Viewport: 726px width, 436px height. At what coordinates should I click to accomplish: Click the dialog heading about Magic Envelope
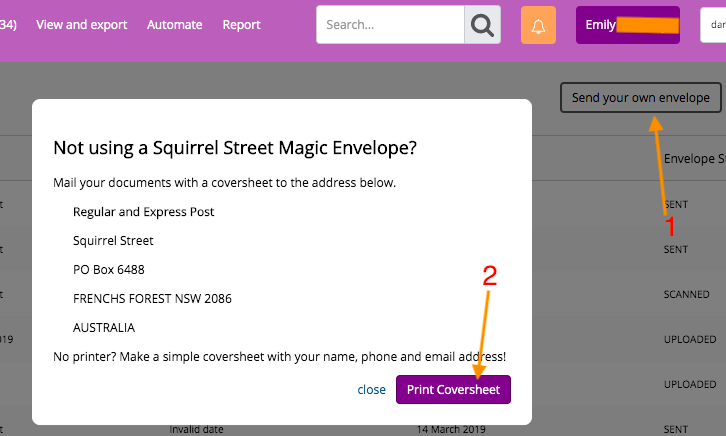pyautogui.click(x=235, y=148)
